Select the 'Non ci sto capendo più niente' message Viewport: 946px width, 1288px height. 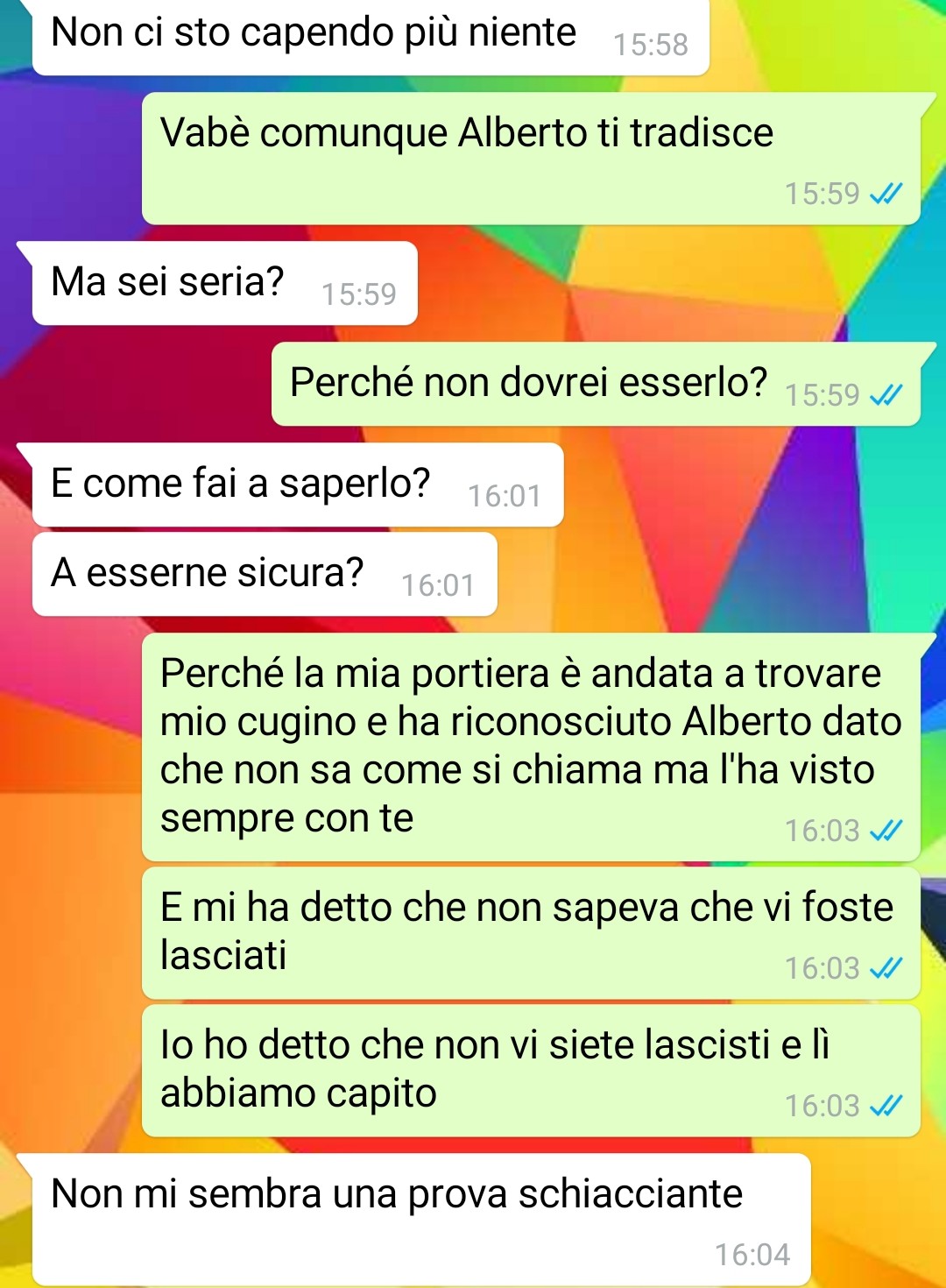pos(371,37)
